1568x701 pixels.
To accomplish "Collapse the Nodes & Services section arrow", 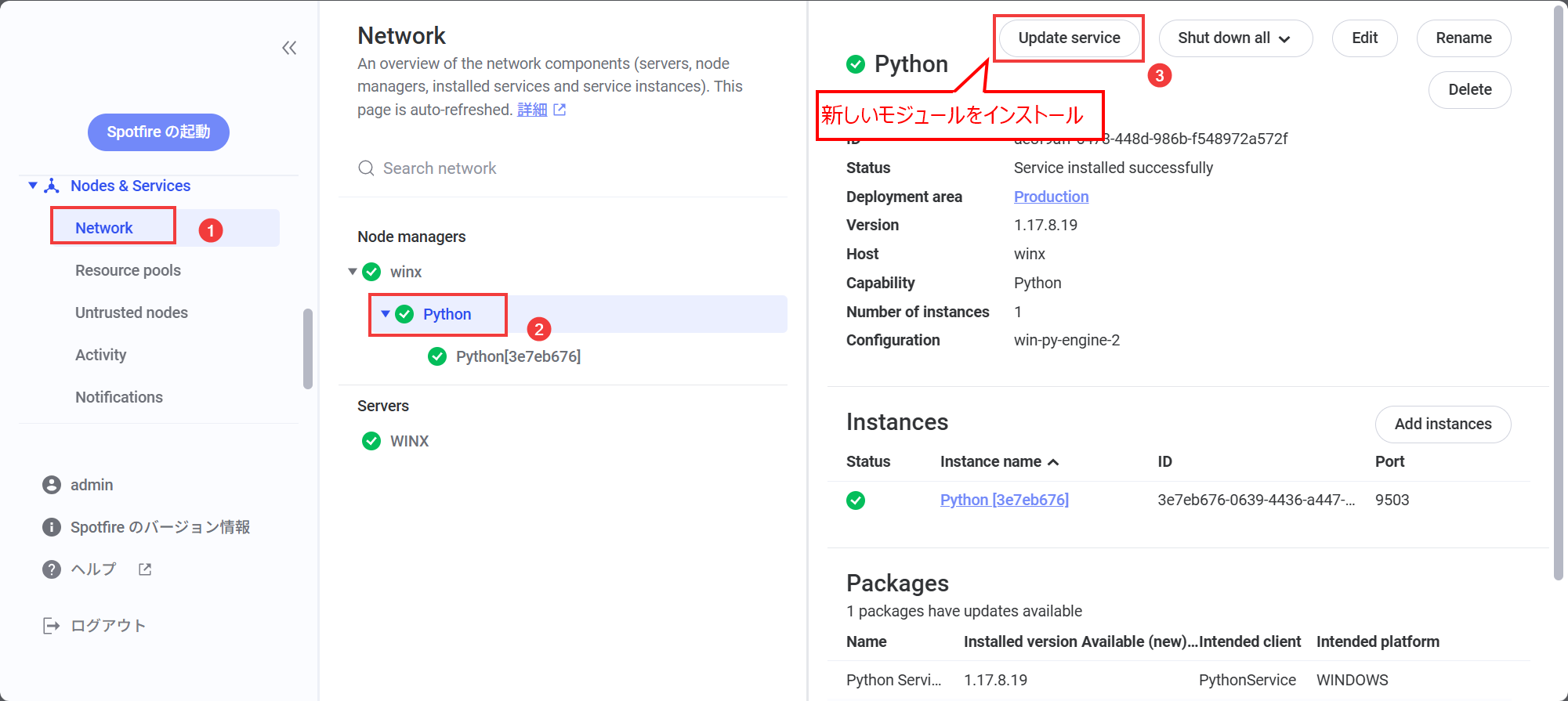I will click(33, 186).
